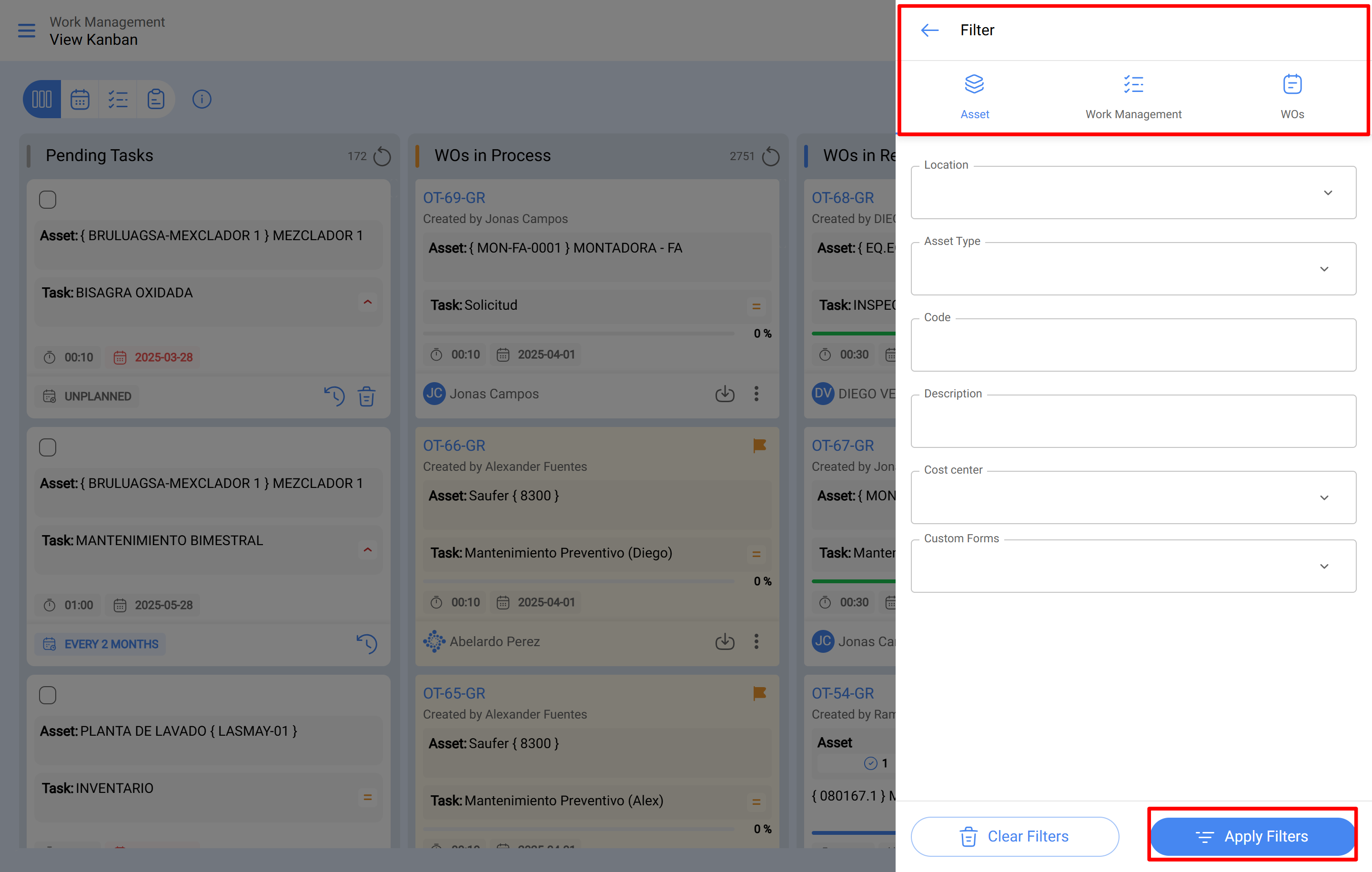Delete the BISAGRA OXIDADA task

point(367,396)
